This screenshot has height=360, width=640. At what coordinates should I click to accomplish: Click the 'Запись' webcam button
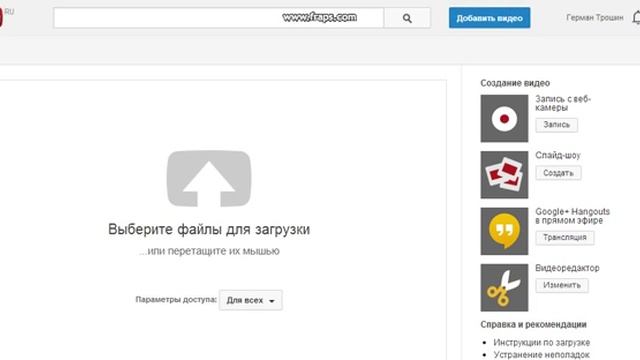(556, 125)
